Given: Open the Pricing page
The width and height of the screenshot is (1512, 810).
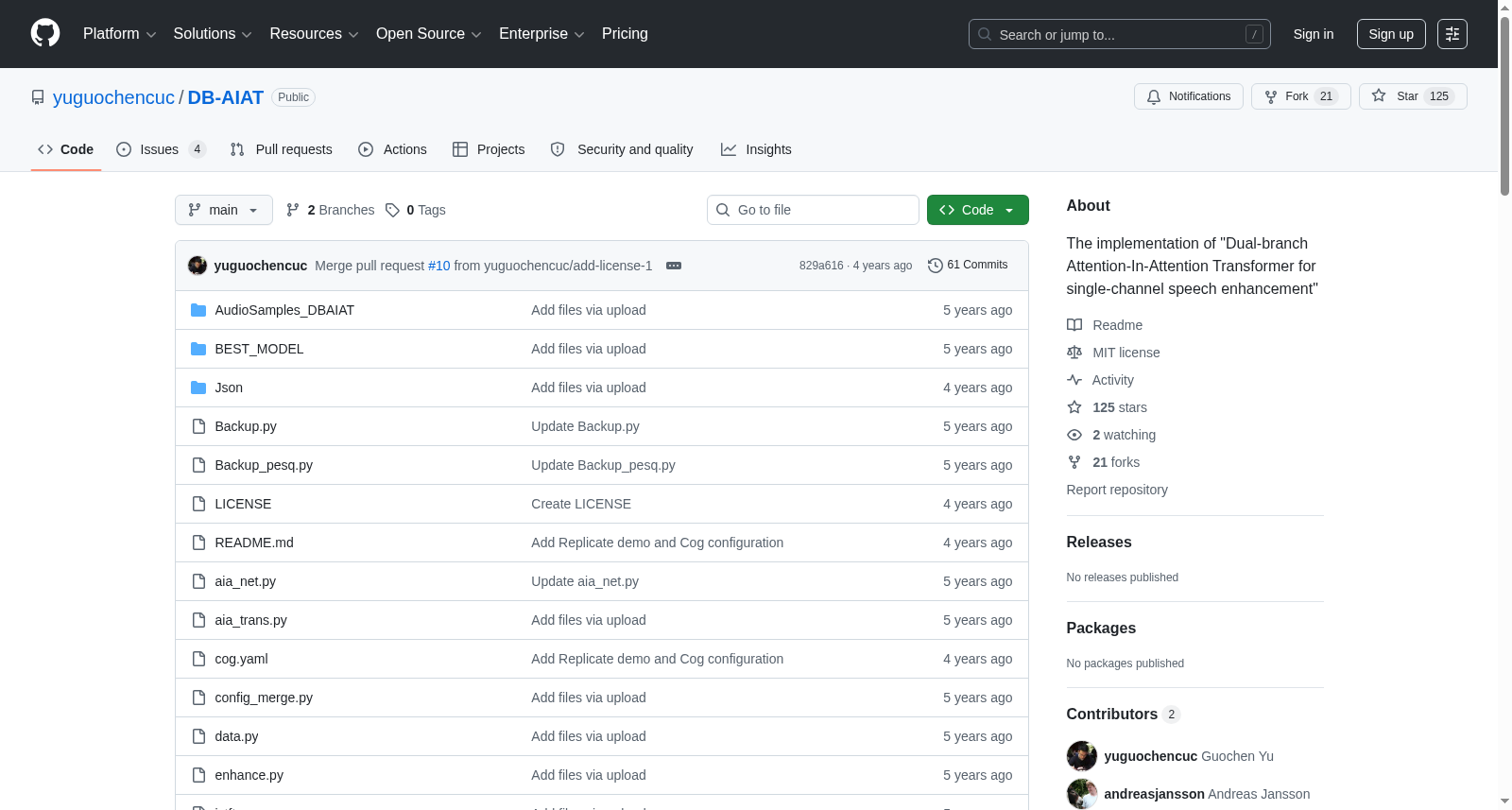Looking at the screenshot, I should pyautogui.click(x=625, y=34).
